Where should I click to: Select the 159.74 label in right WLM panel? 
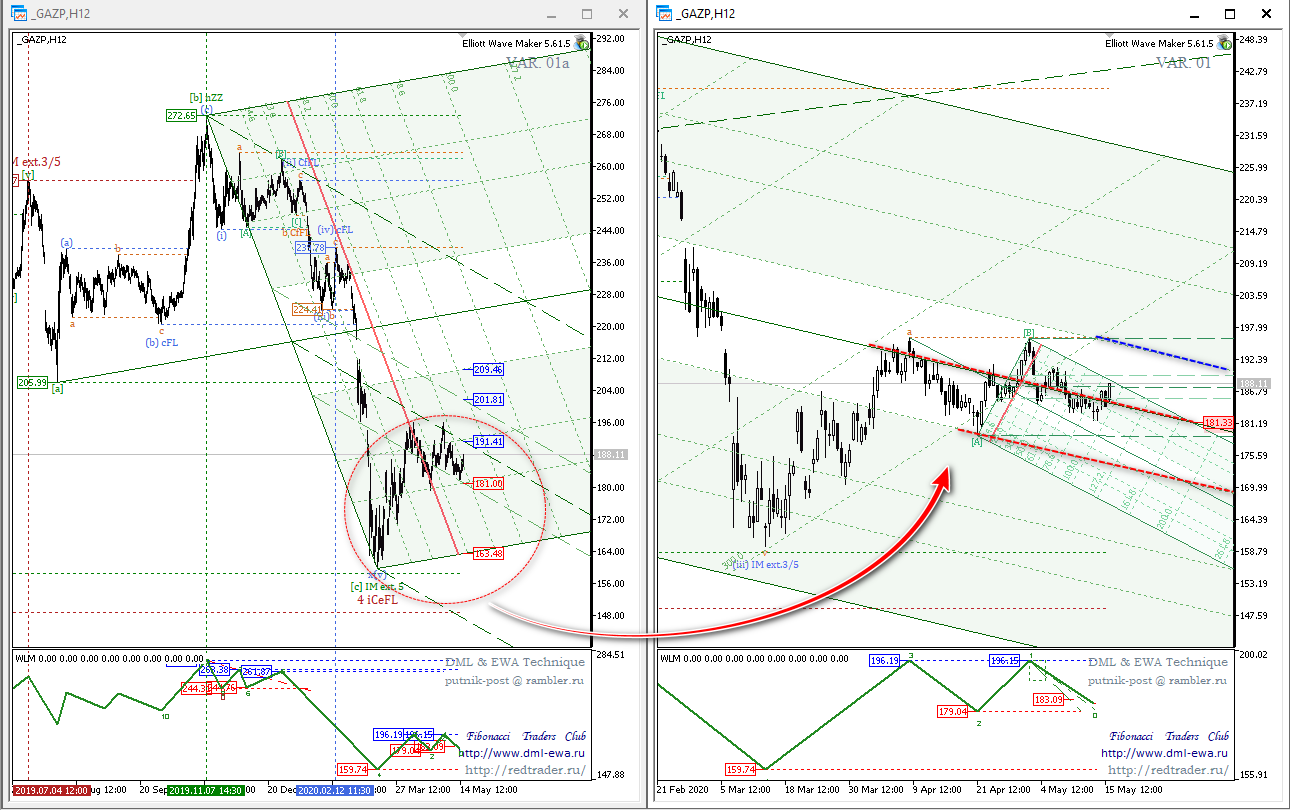coord(741,770)
